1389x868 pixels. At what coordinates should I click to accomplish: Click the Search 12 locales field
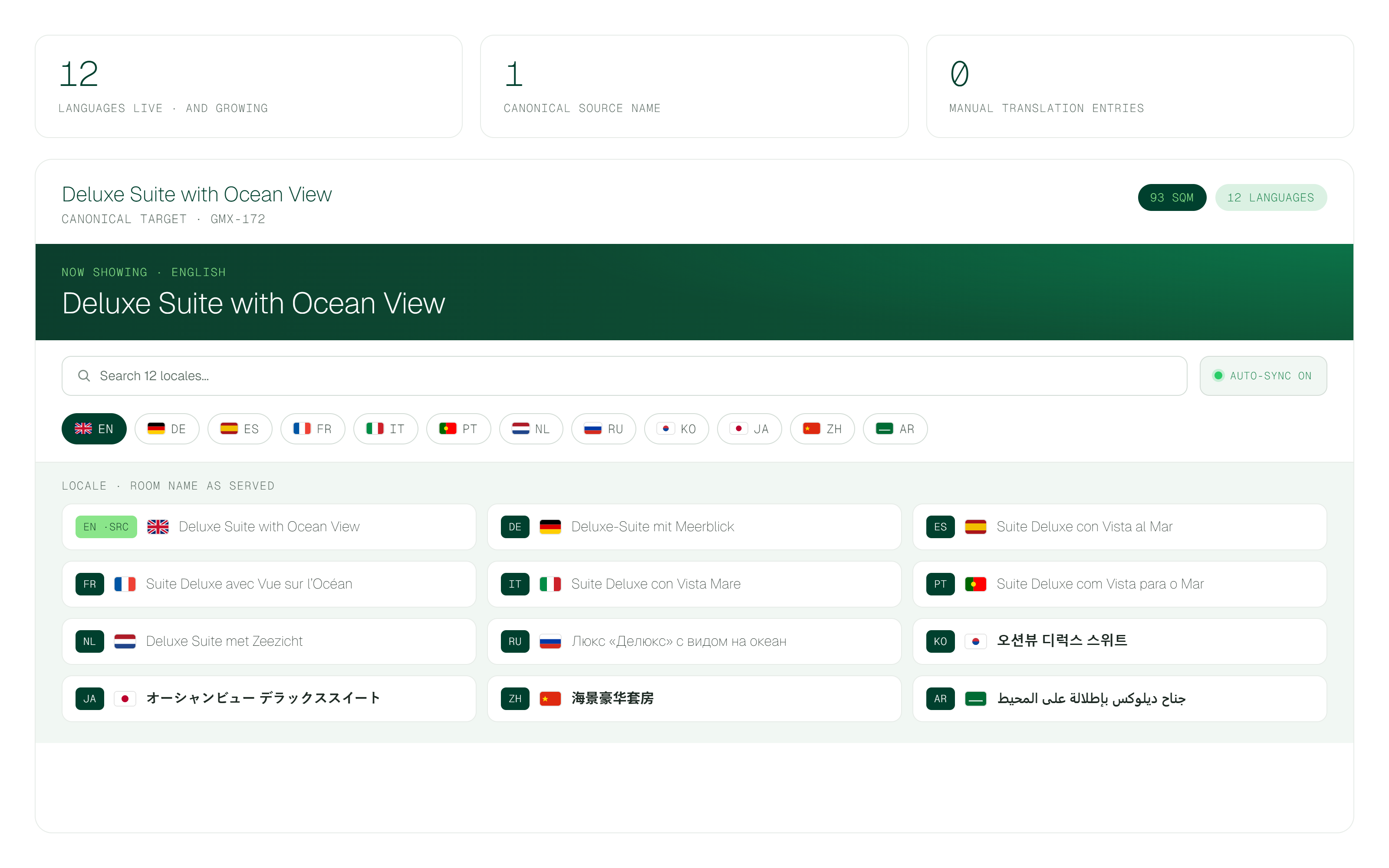tap(625, 376)
